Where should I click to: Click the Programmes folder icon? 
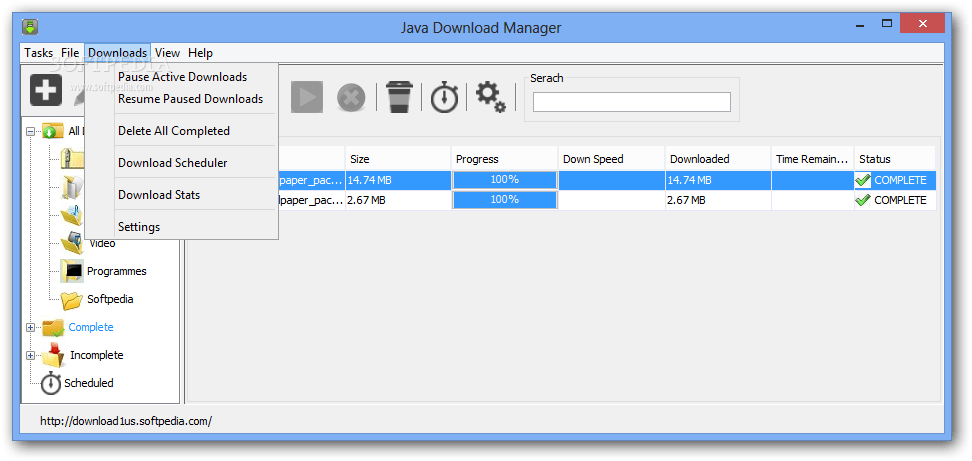point(71,271)
